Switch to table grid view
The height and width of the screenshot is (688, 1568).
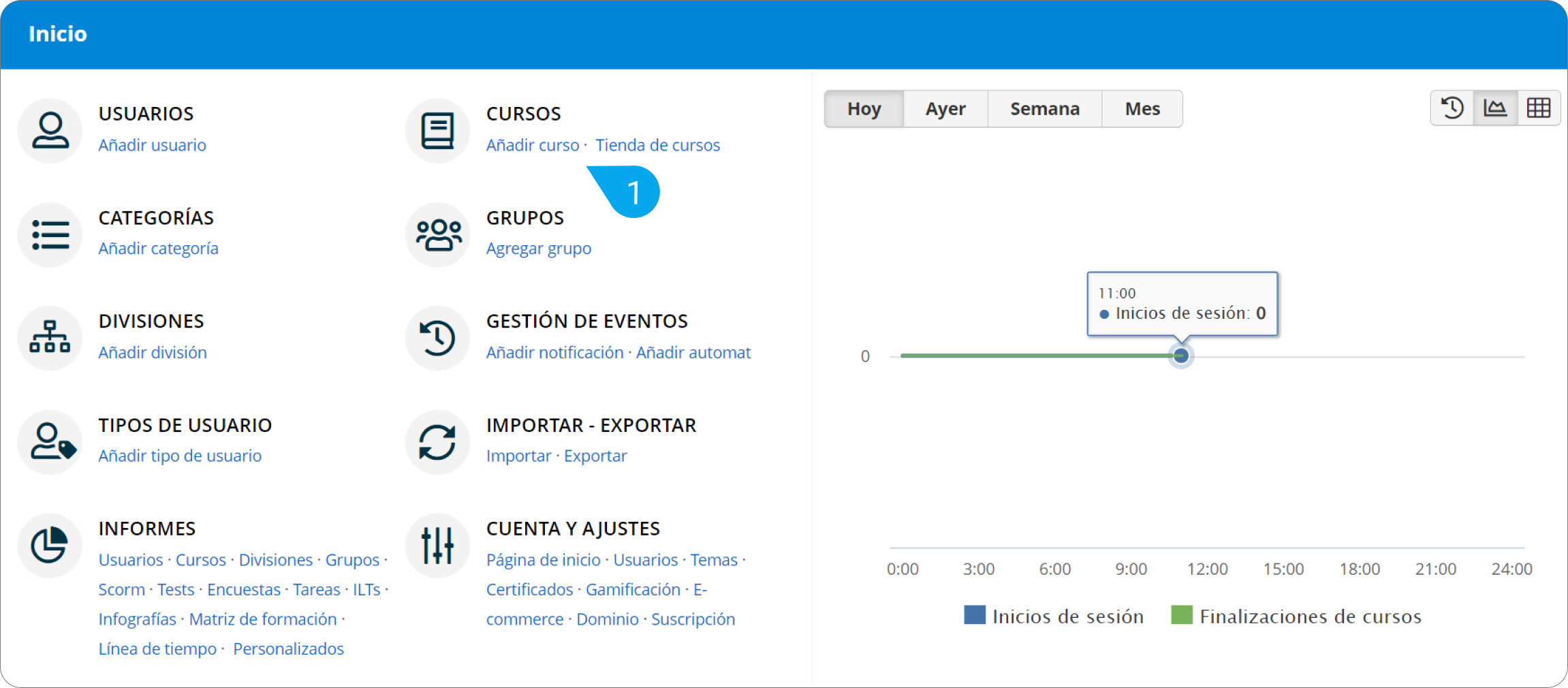(x=1538, y=108)
